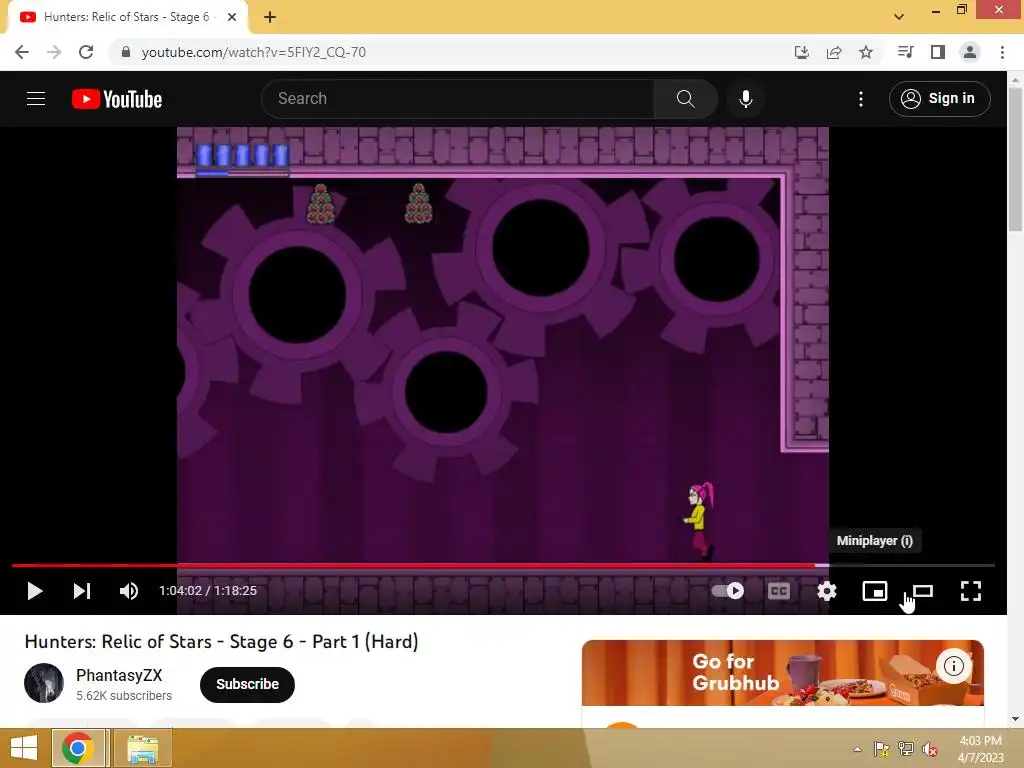
Task: Show ad info on Grubhub banner
Action: pyautogui.click(x=953, y=666)
